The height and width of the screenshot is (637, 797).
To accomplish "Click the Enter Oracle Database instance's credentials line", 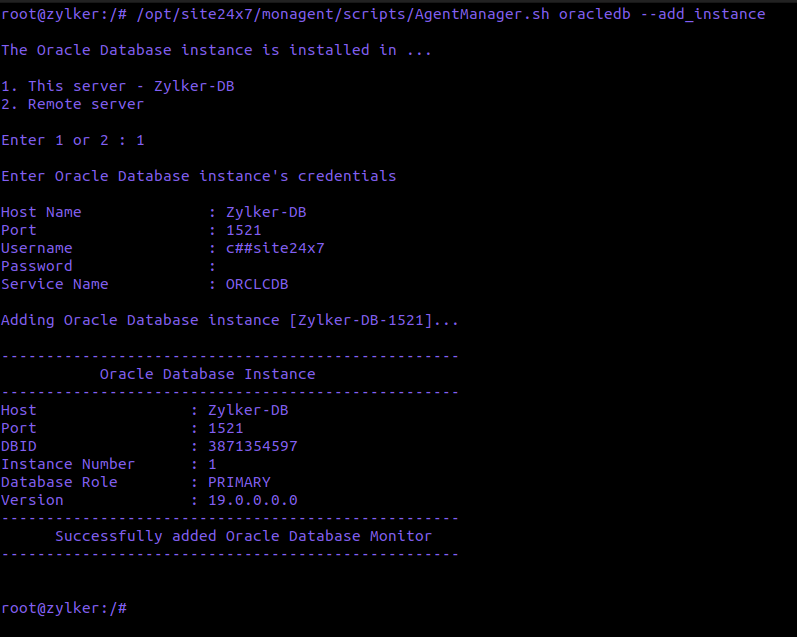I will point(198,176).
